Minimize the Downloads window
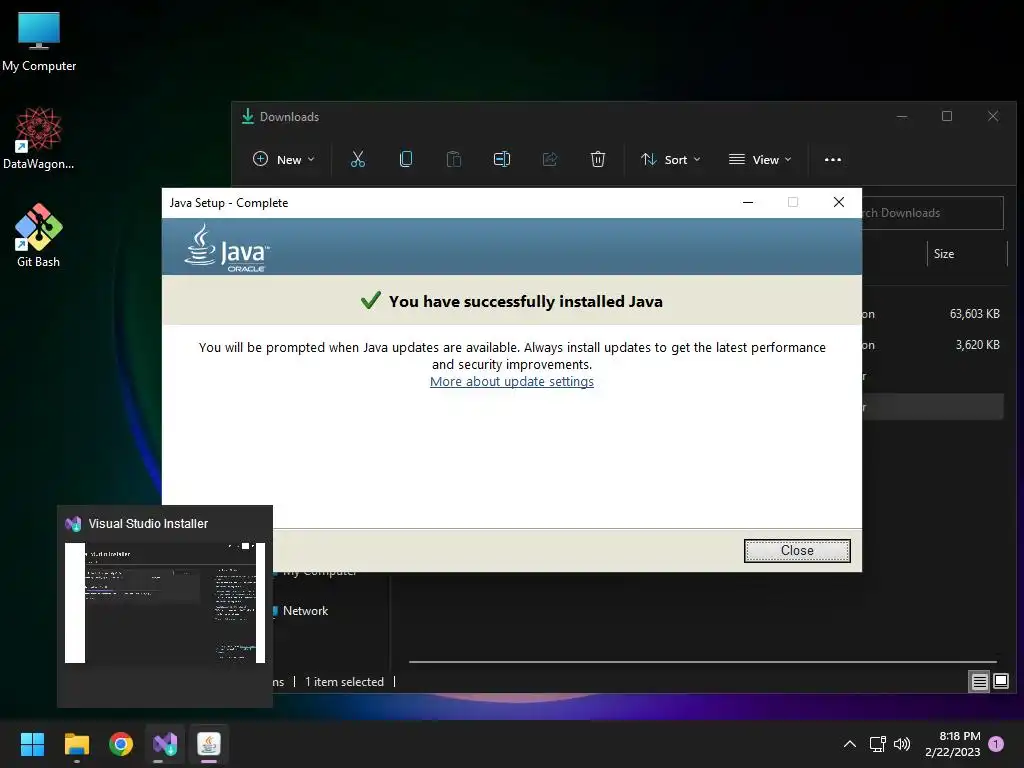1024x768 pixels. click(902, 116)
